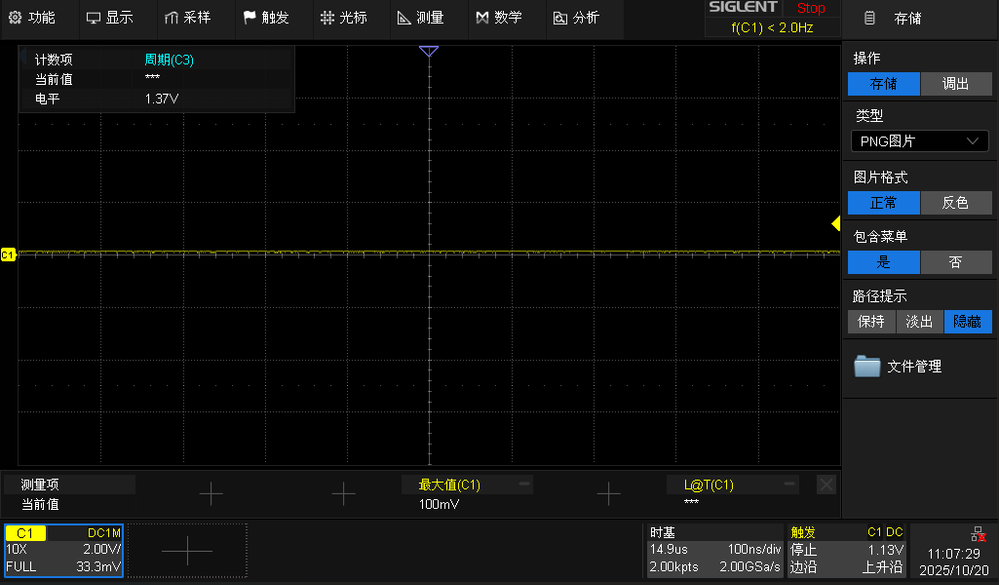Add measurement in second empty plus slot
Screen dimensions: 999x585
(x=343, y=494)
